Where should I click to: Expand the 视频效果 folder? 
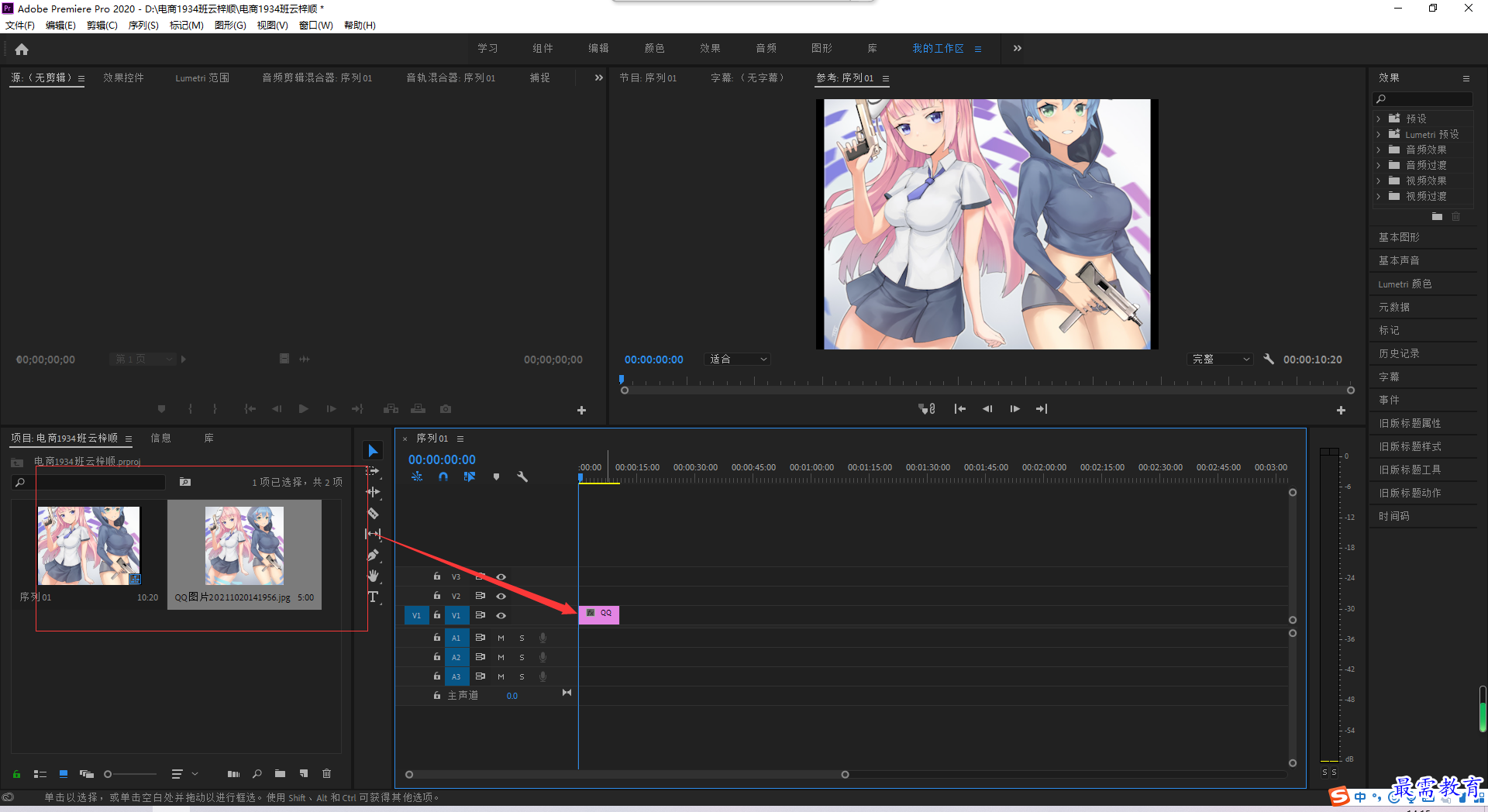pos(1379,181)
